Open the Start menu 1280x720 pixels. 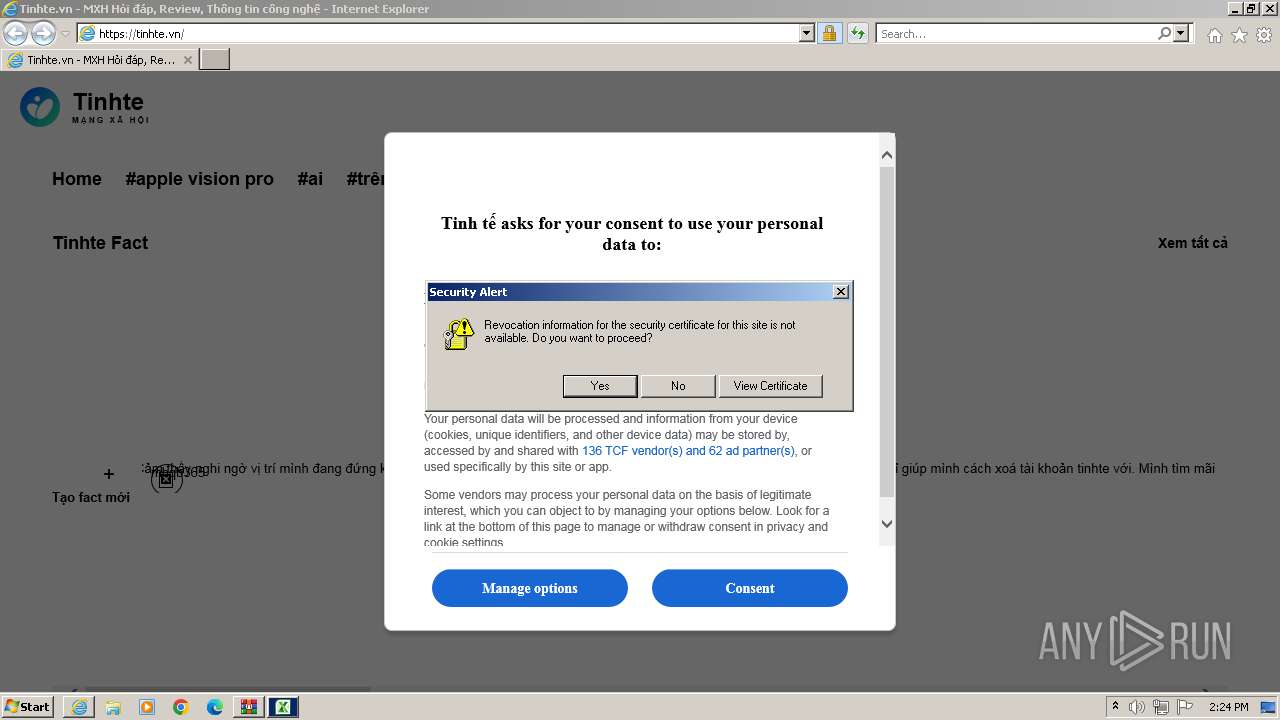pos(27,707)
